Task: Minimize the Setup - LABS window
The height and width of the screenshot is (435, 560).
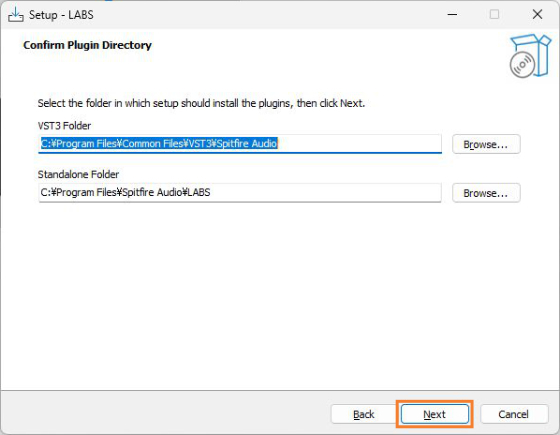Action: click(x=452, y=15)
